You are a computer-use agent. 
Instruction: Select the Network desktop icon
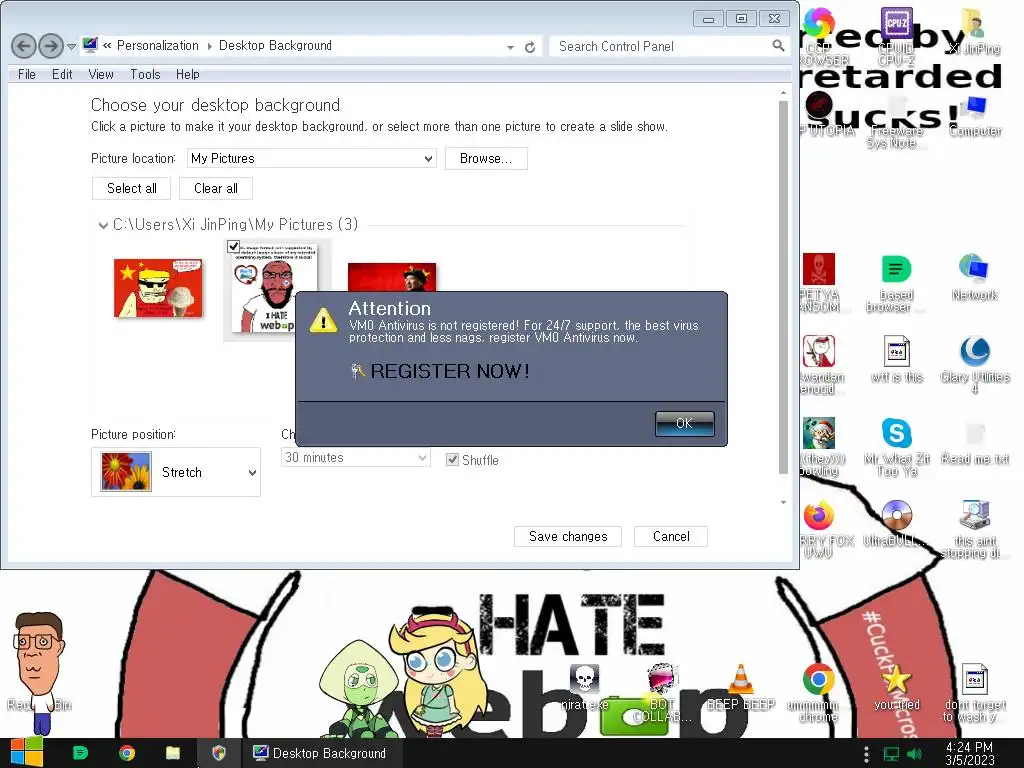pos(974,277)
